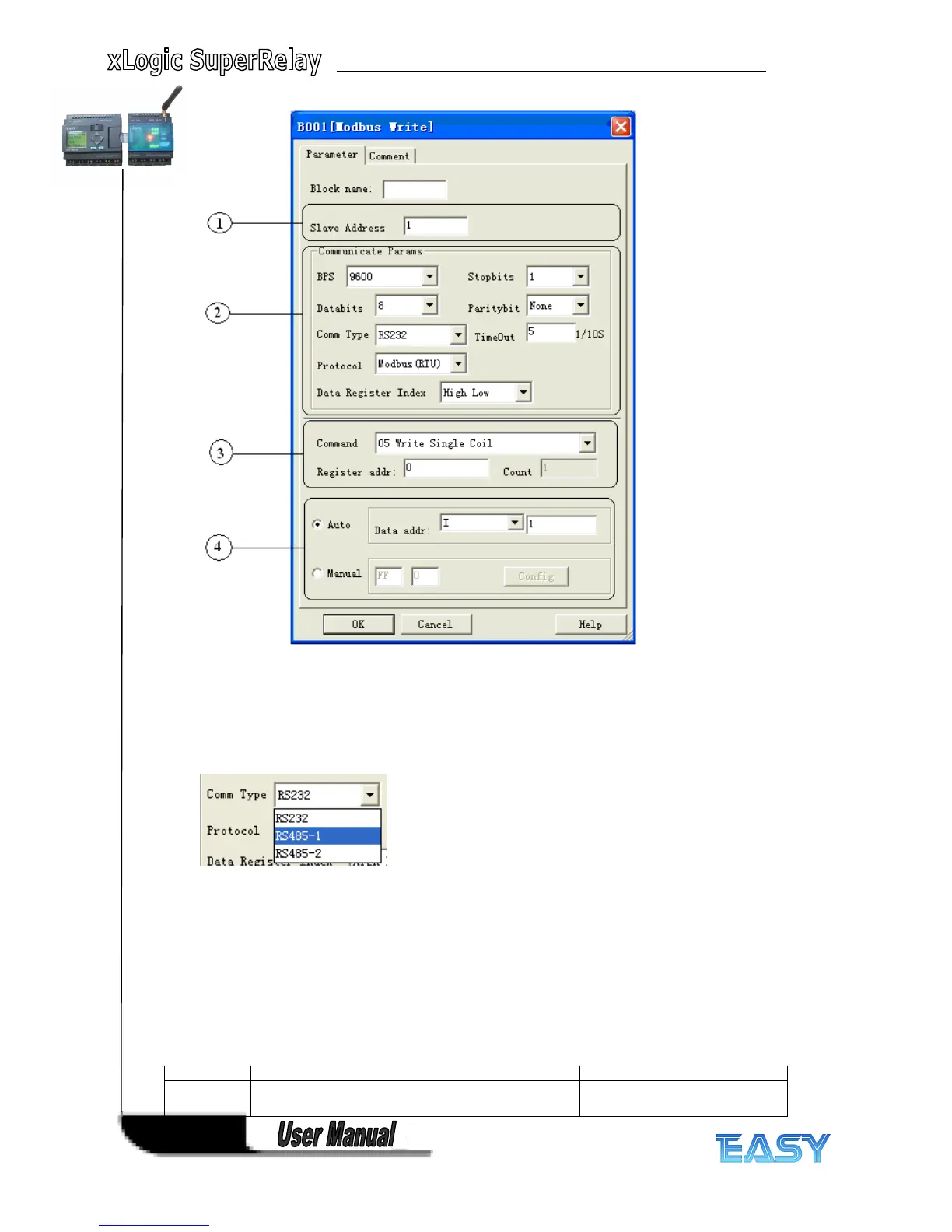The height and width of the screenshot is (1232, 952).
Task: Click the Block name input field
Action: (415, 189)
